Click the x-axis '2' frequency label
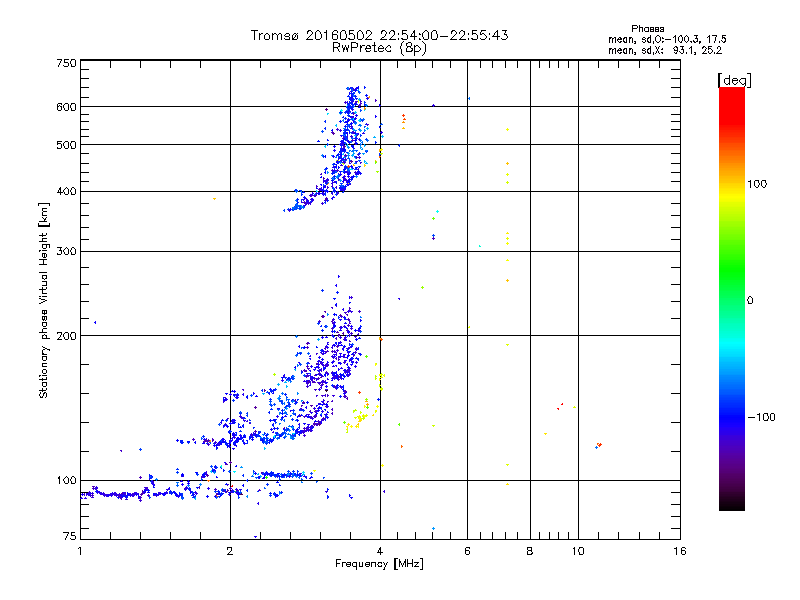Image resolution: width=800 pixels, height=600 pixels. click(x=230, y=551)
